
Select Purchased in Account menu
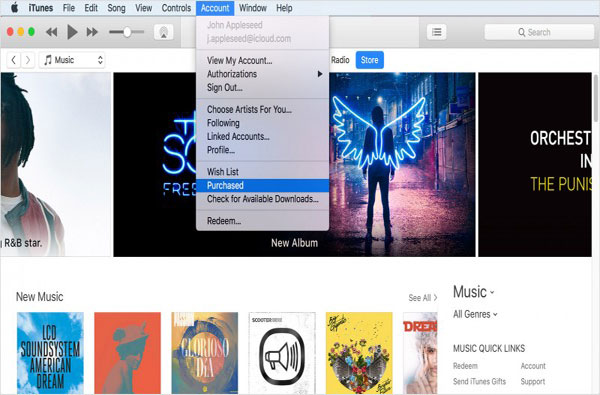[x=262, y=186]
